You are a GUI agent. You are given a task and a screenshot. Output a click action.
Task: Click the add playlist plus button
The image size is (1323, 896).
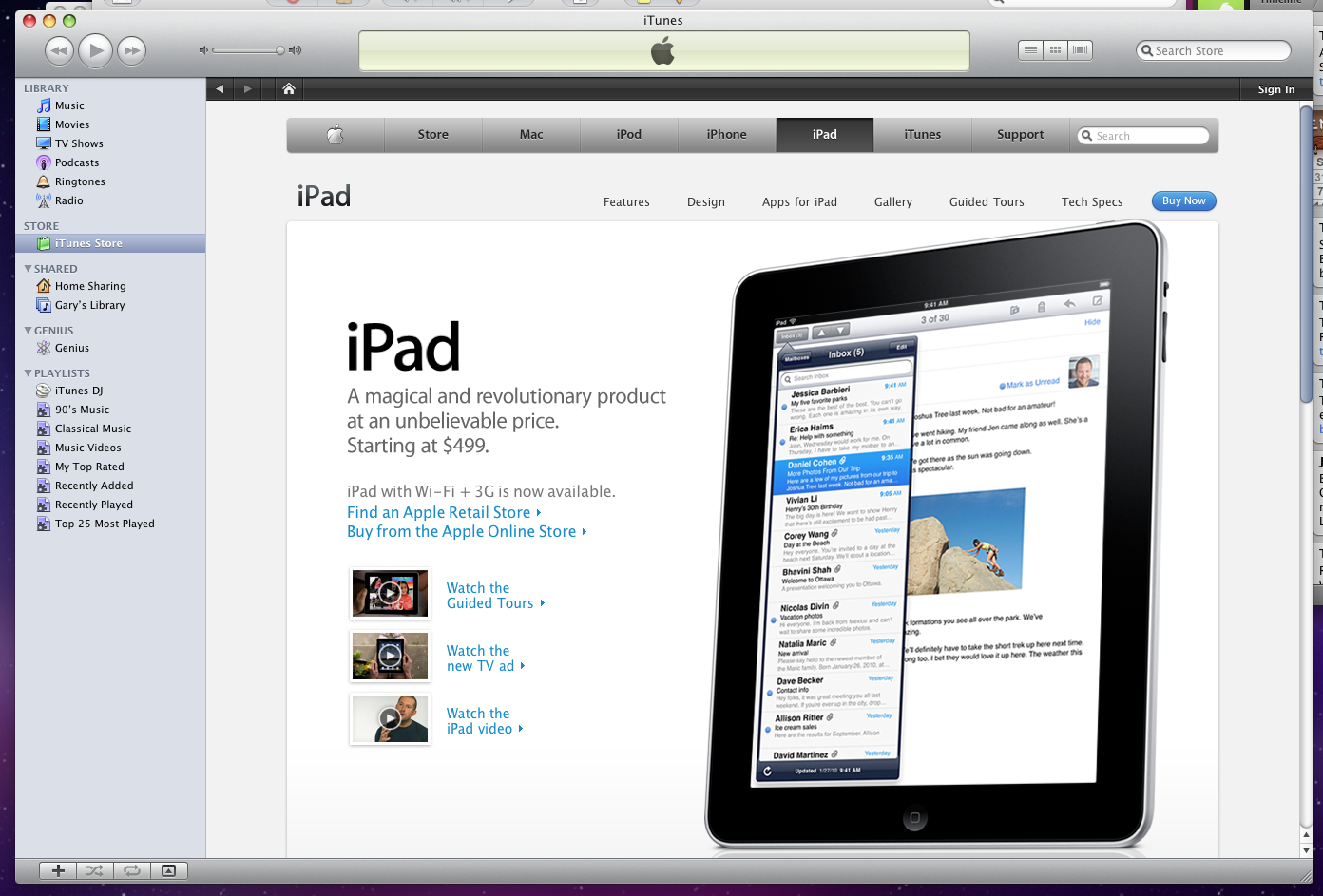(x=58, y=870)
